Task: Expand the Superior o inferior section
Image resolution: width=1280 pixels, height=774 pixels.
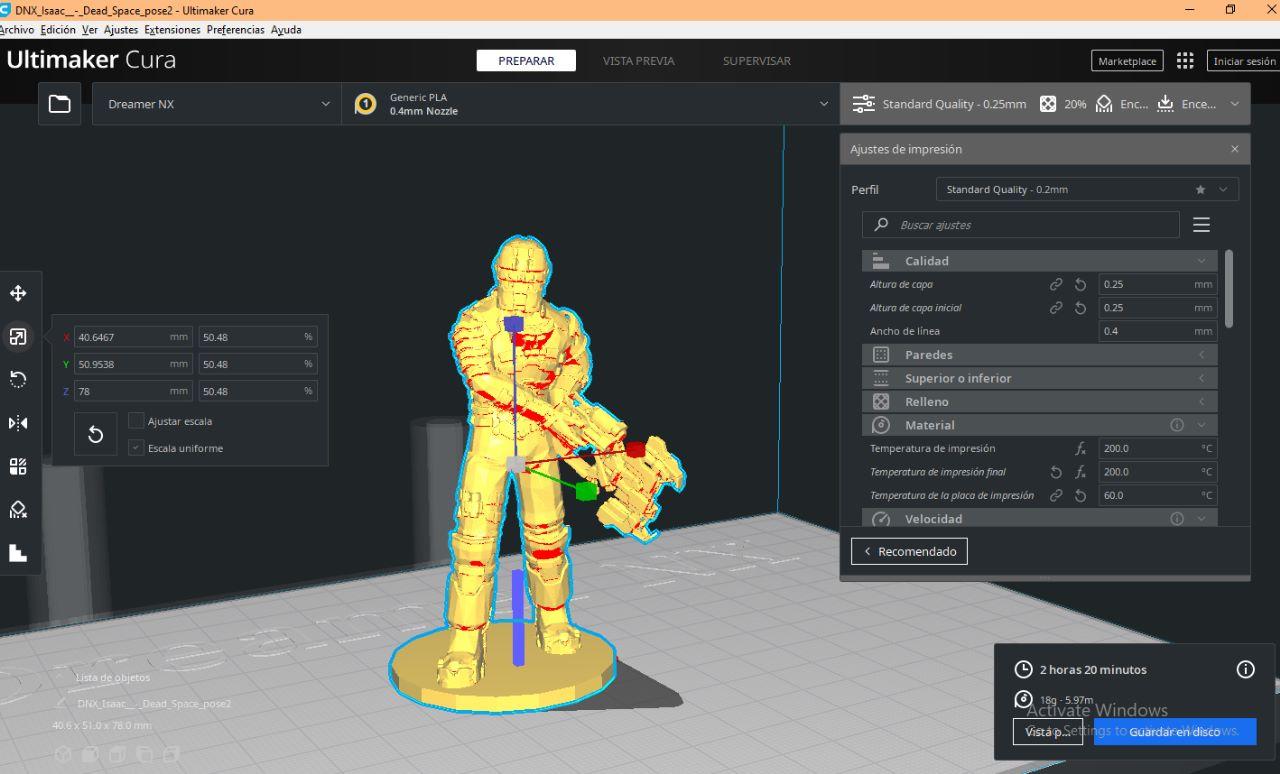Action: 1039,378
